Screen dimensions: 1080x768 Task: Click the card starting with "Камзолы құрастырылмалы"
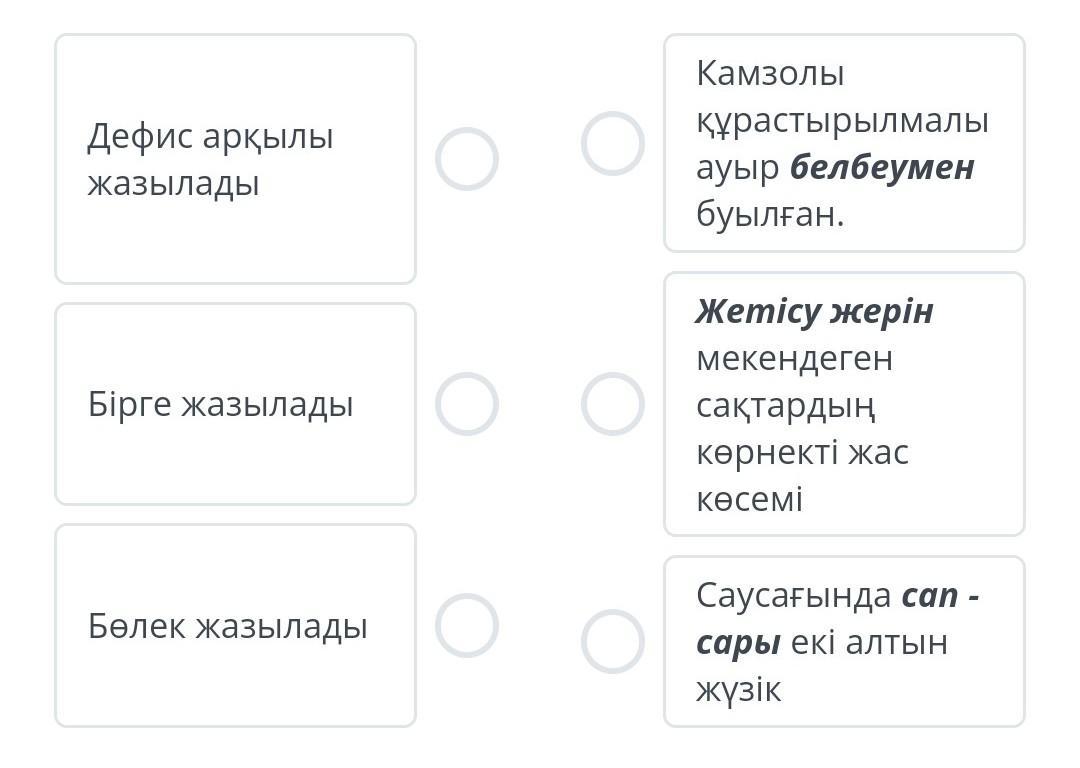(x=844, y=143)
